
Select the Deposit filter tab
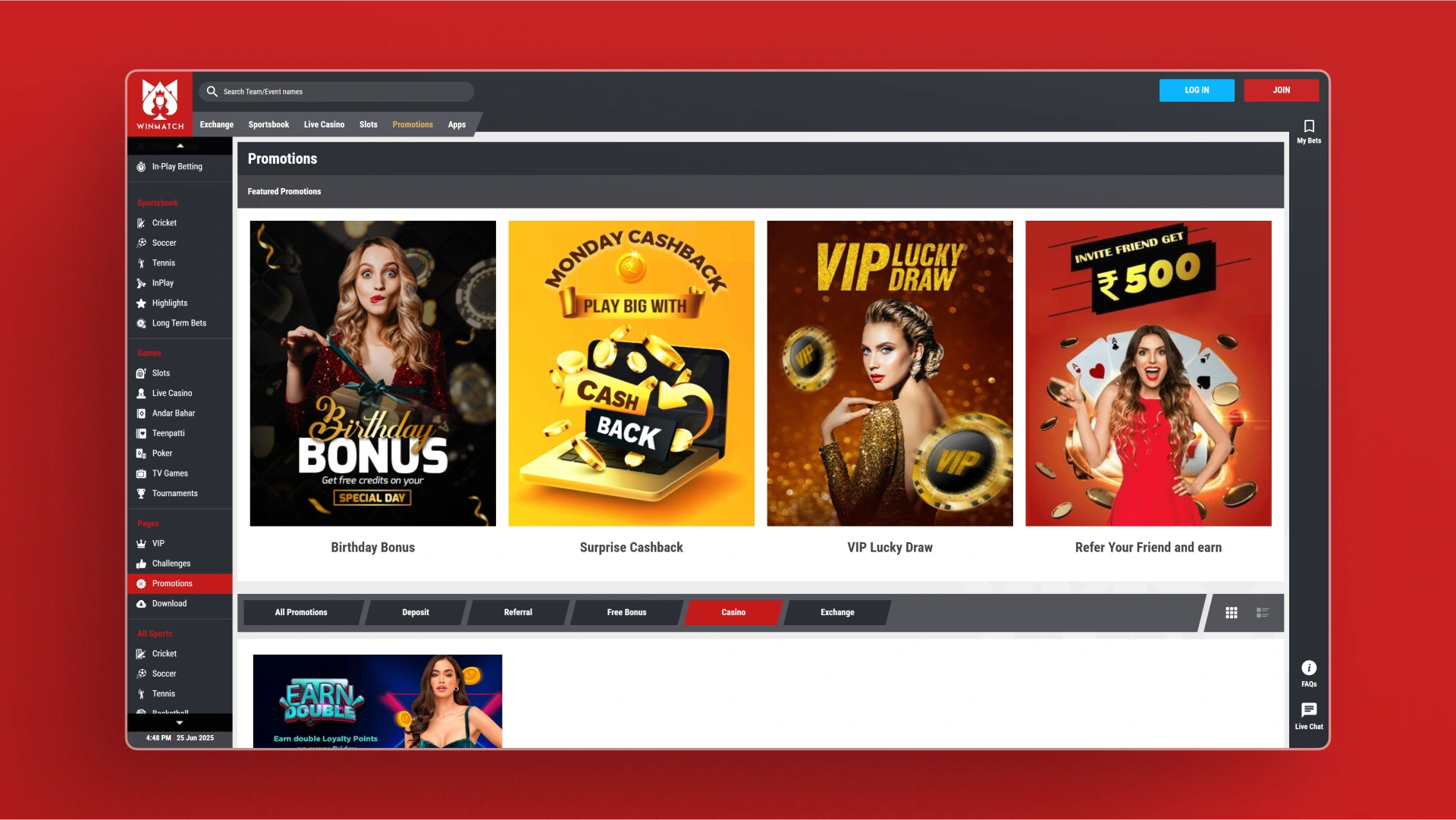(x=416, y=613)
